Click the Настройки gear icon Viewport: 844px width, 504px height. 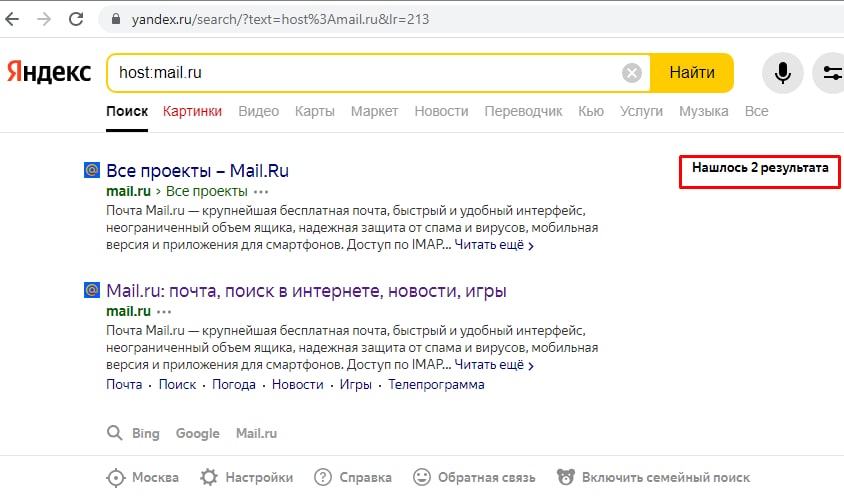(209, 477)
